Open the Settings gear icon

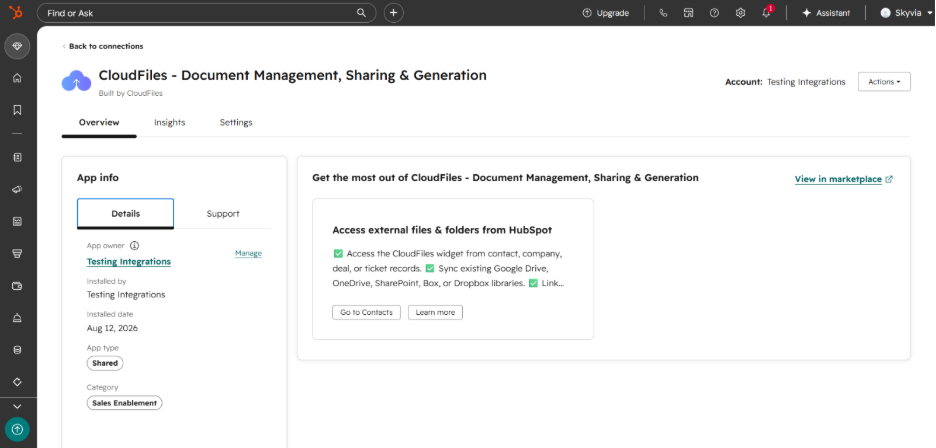click(740, 13)
